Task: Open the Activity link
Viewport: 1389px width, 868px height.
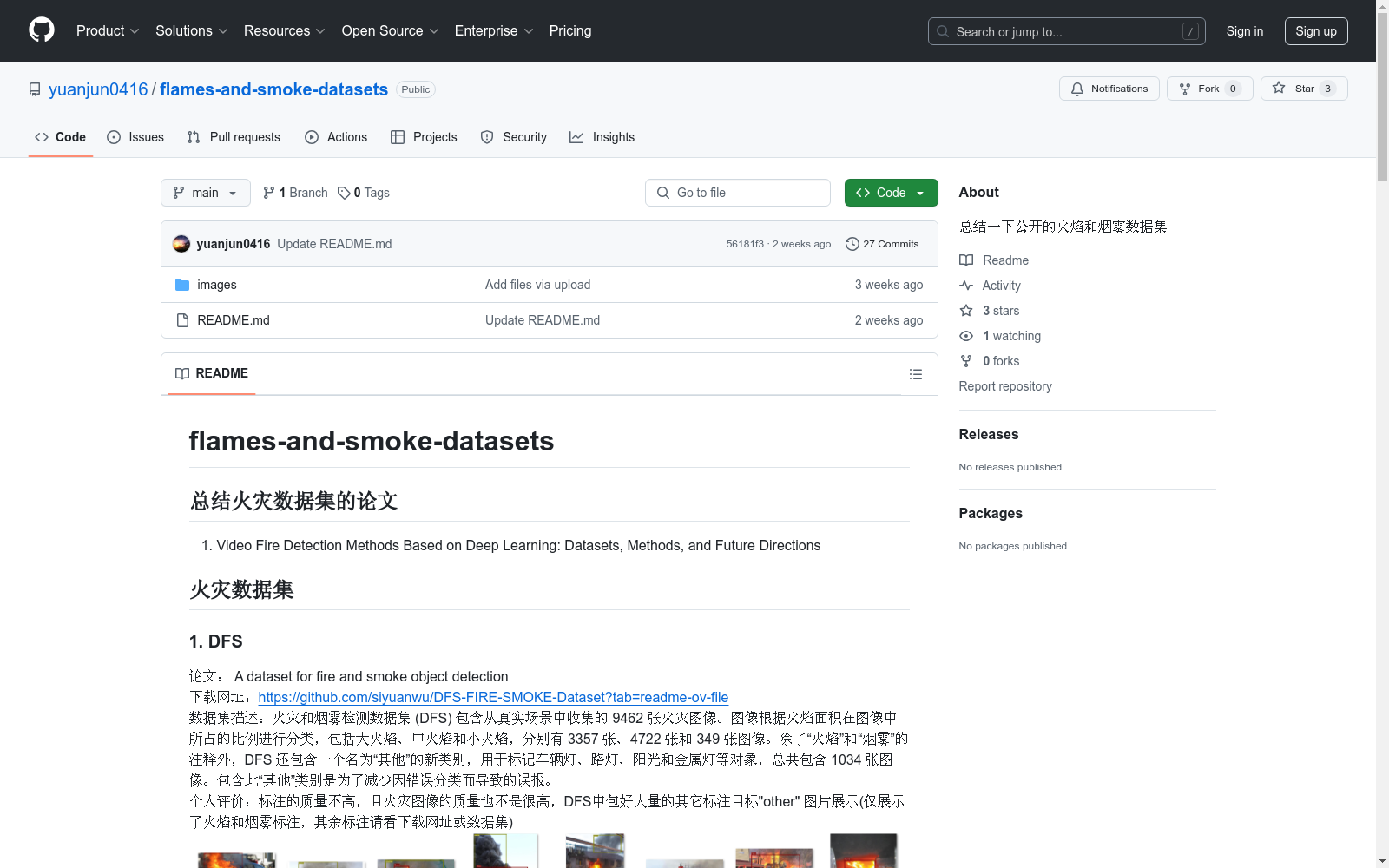Action: 990,286
